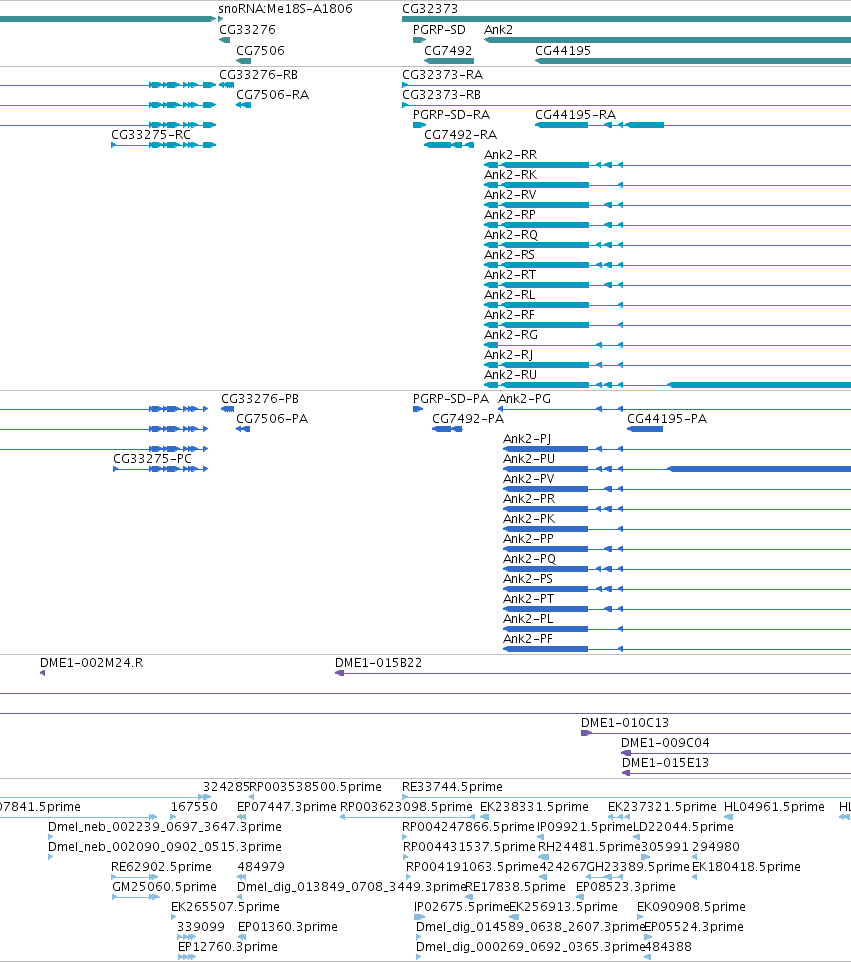The width and height of the screenshot is (851, 962).
Task: Click clone DME1-015E13
Action: (665, 763)
